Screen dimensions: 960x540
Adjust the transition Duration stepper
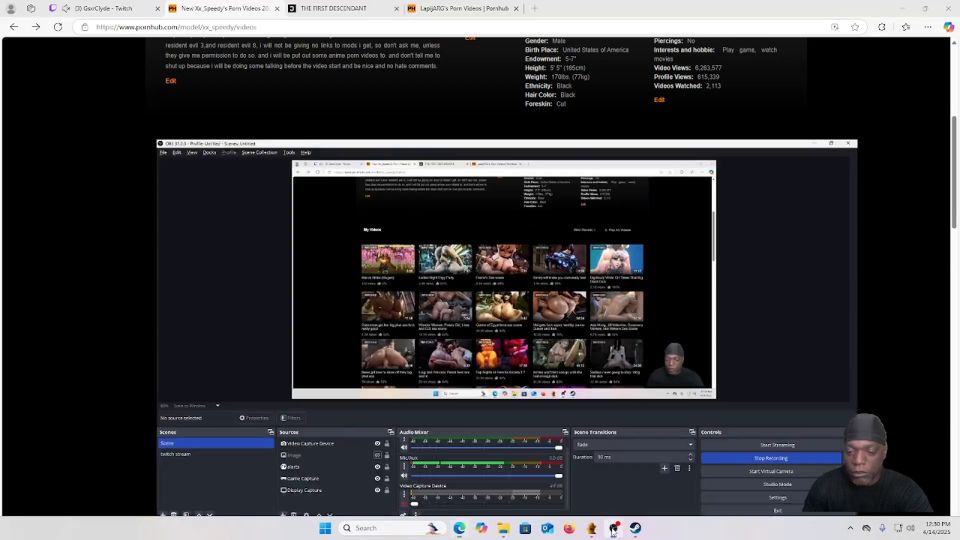click(x=689, y=457)
